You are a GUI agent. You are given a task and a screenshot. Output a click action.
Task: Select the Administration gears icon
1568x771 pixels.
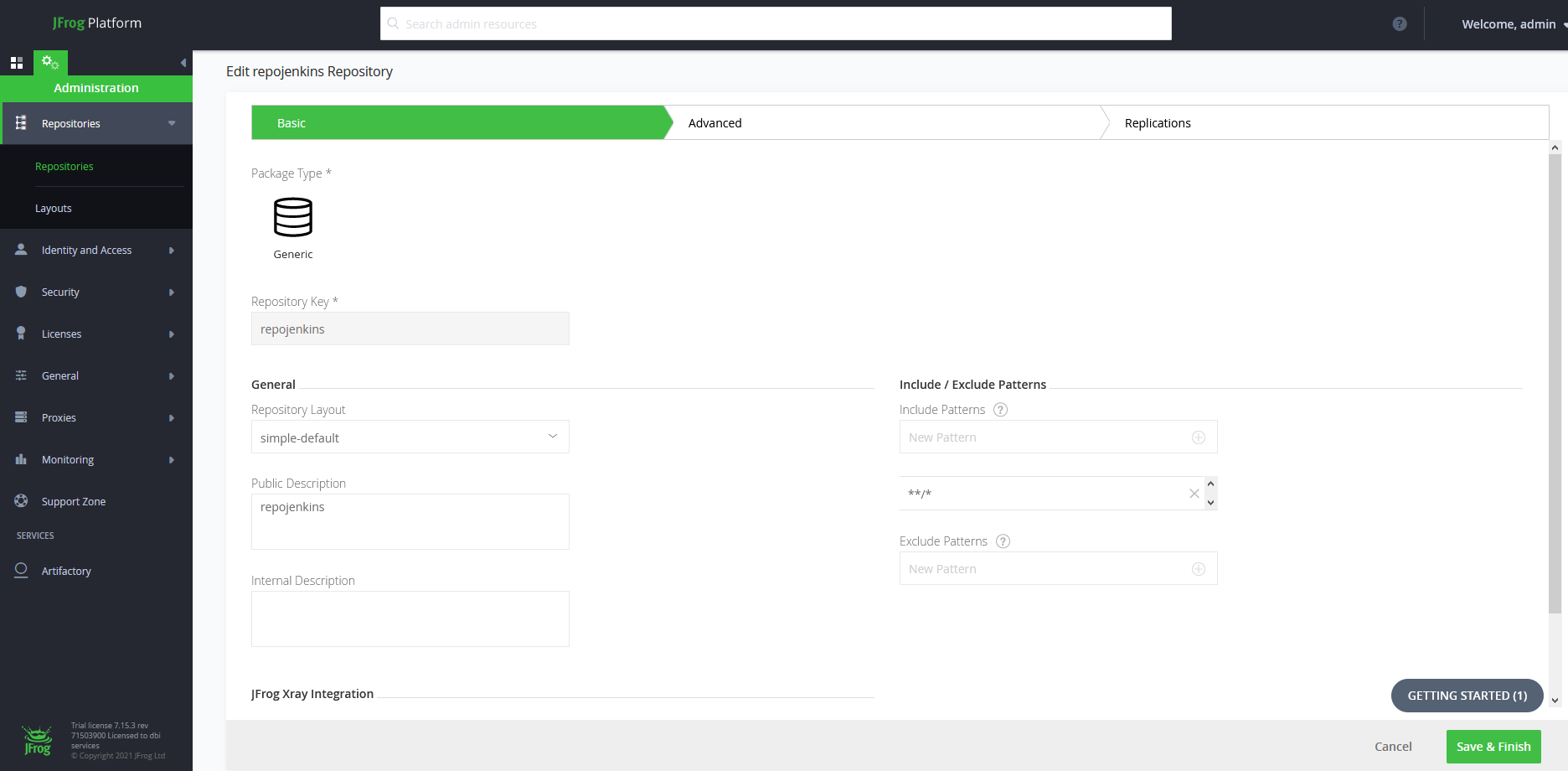click(50, 63)
